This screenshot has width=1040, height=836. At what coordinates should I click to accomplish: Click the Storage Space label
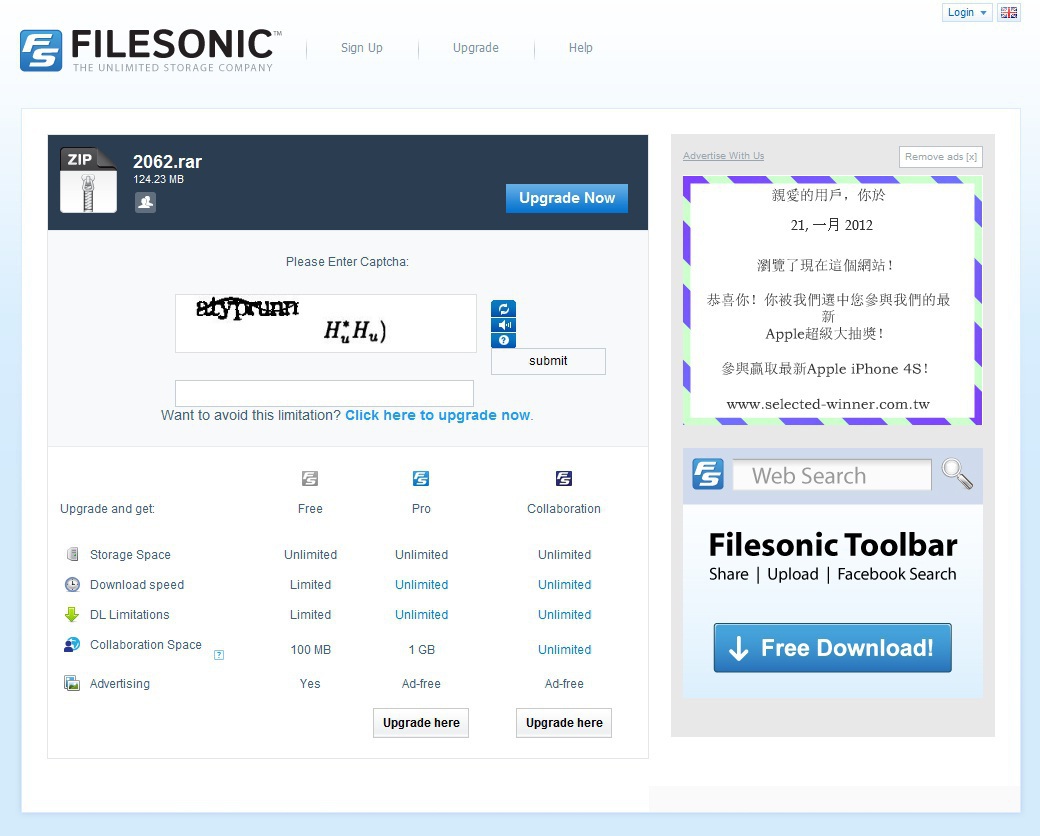pos(131,555)
